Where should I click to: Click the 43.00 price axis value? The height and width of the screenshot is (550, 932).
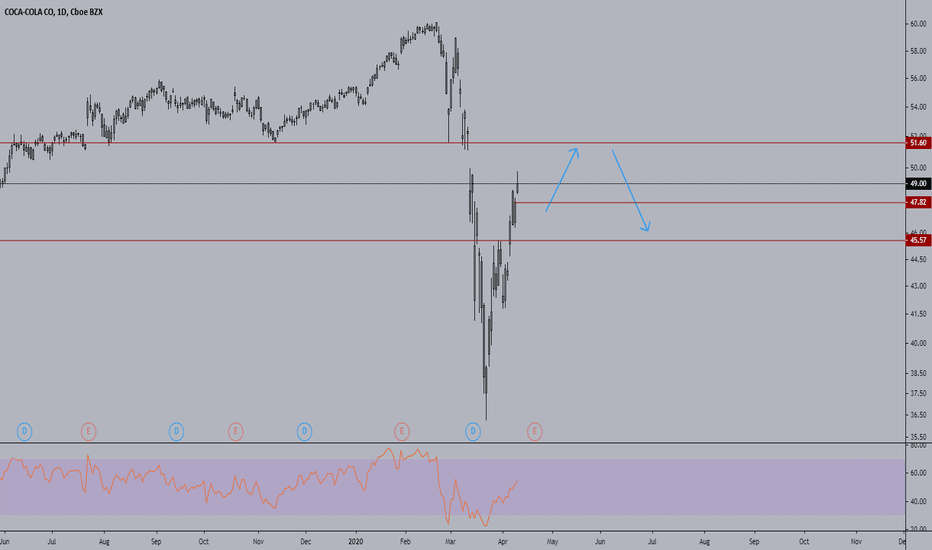(918, 286)
